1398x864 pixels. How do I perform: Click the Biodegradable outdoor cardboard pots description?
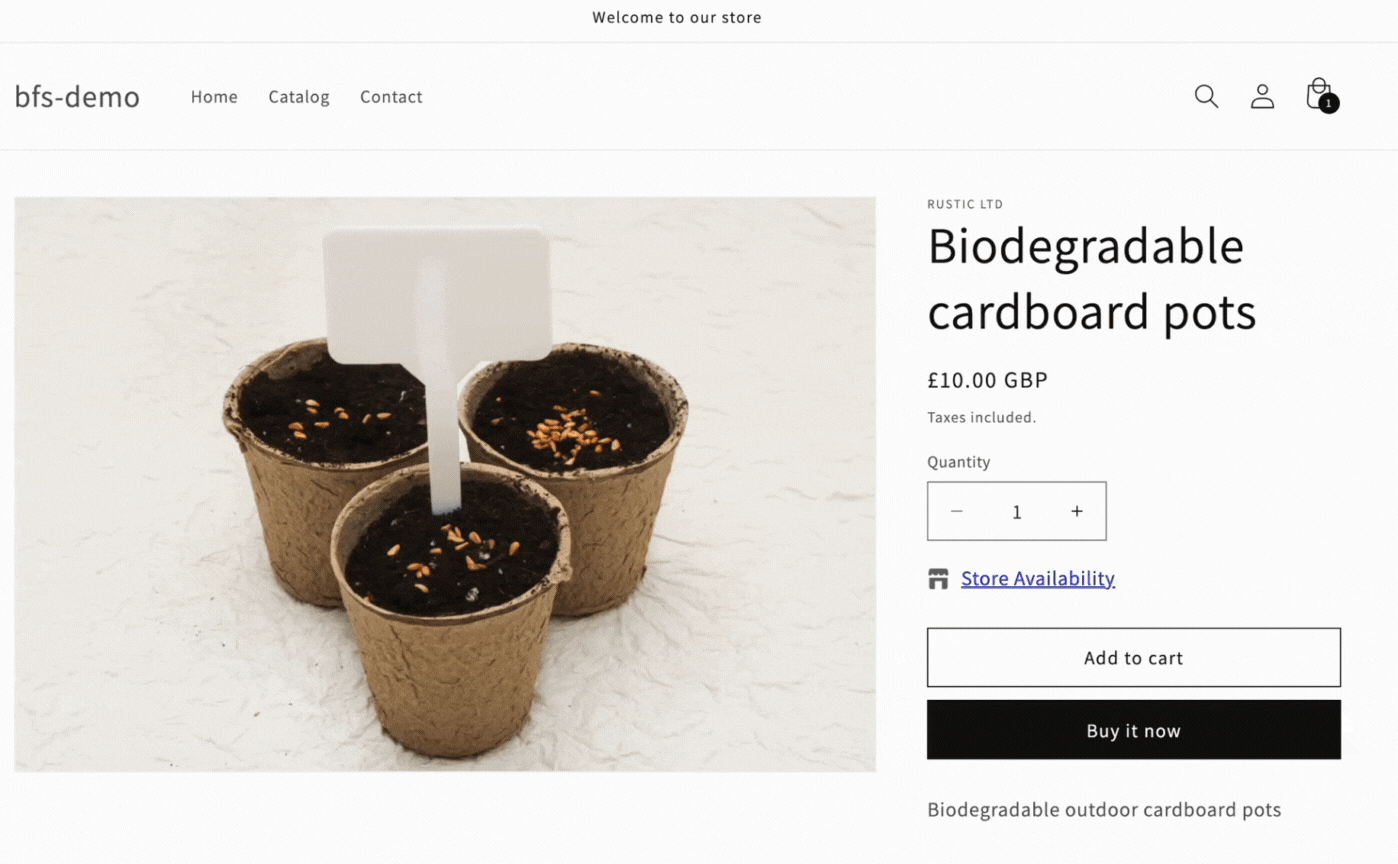point(1104,809)
